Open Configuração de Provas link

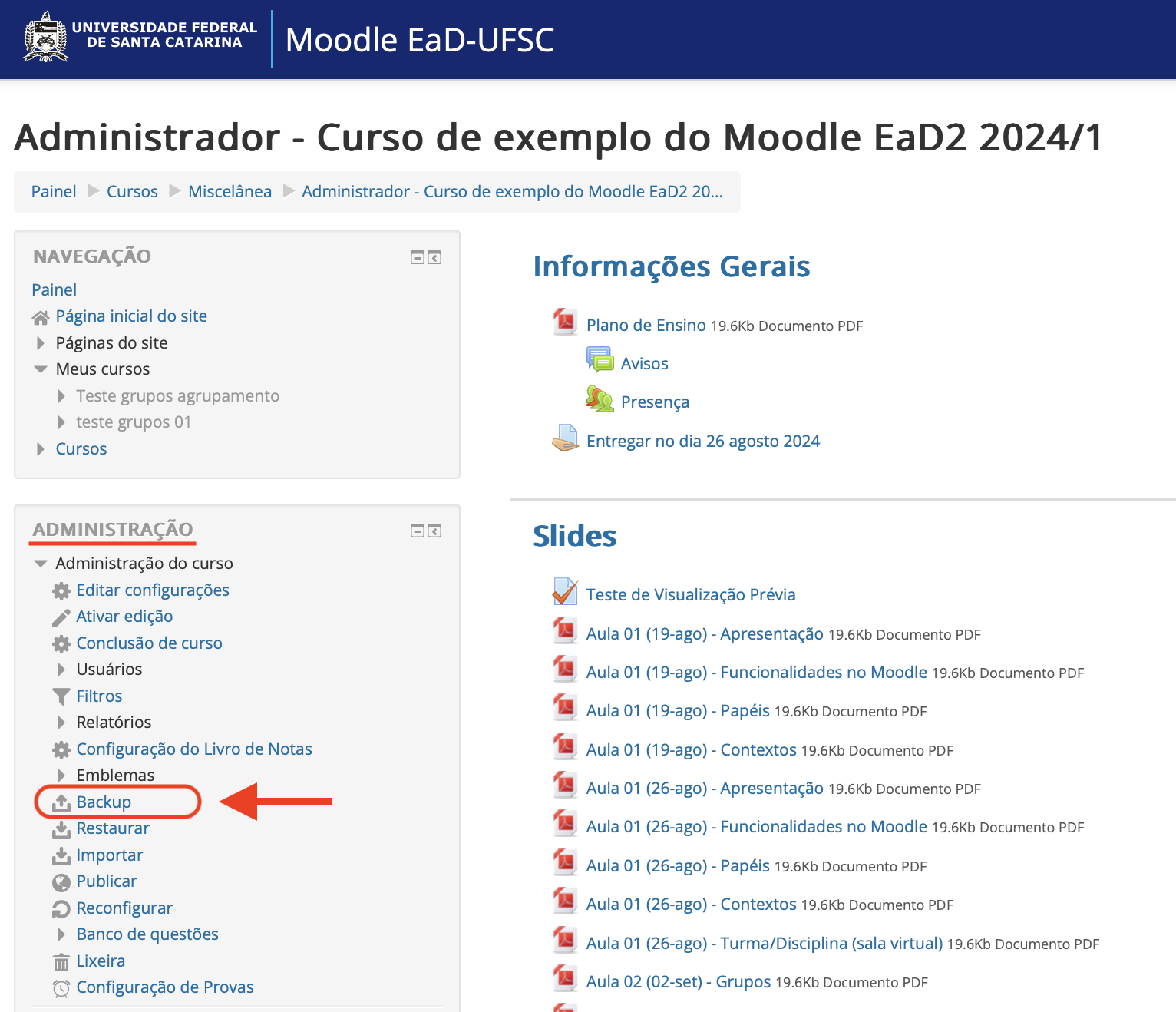coord(165,987)
